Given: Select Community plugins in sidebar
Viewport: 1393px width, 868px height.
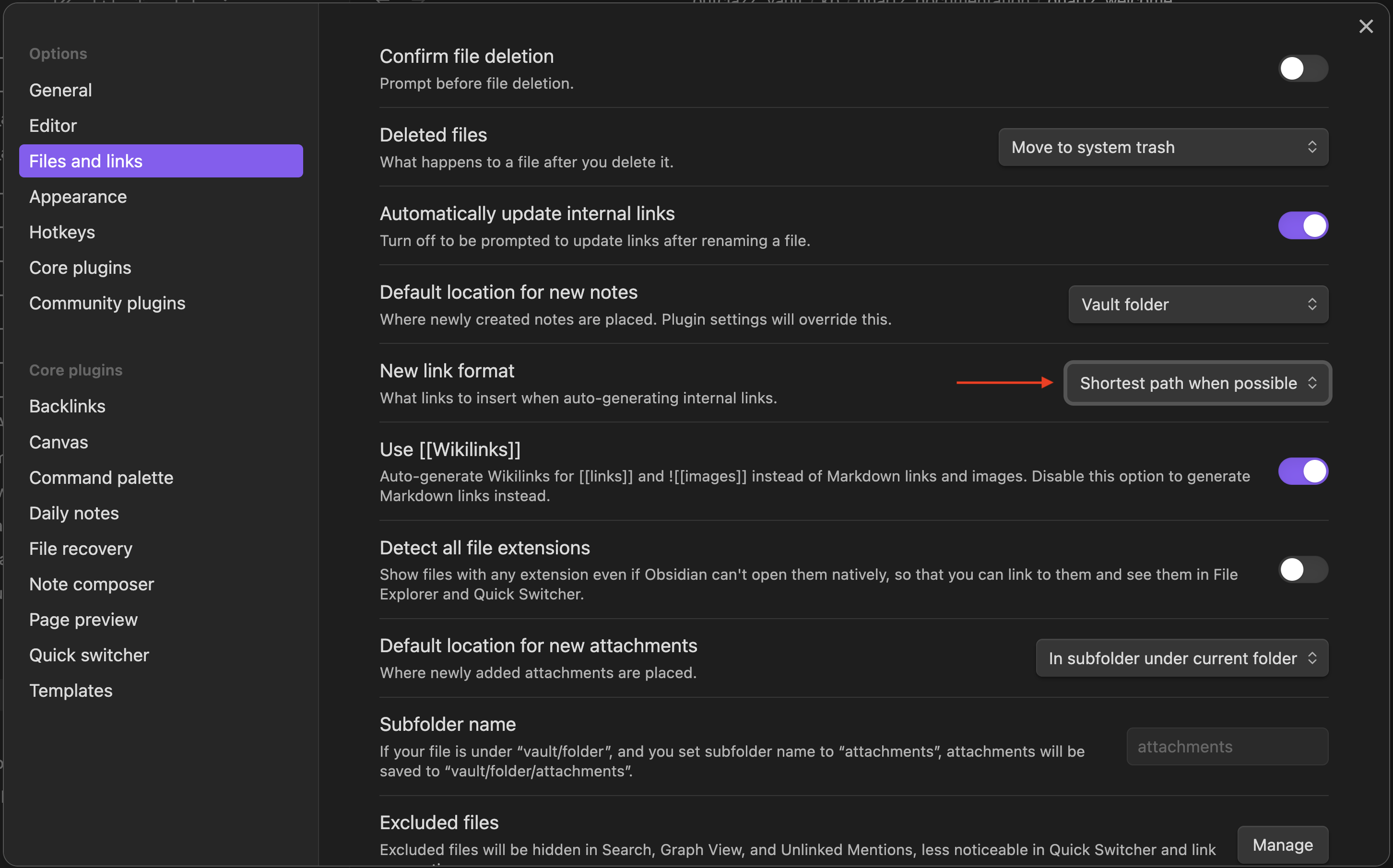Looking at the screenshot, I should 107,303.
